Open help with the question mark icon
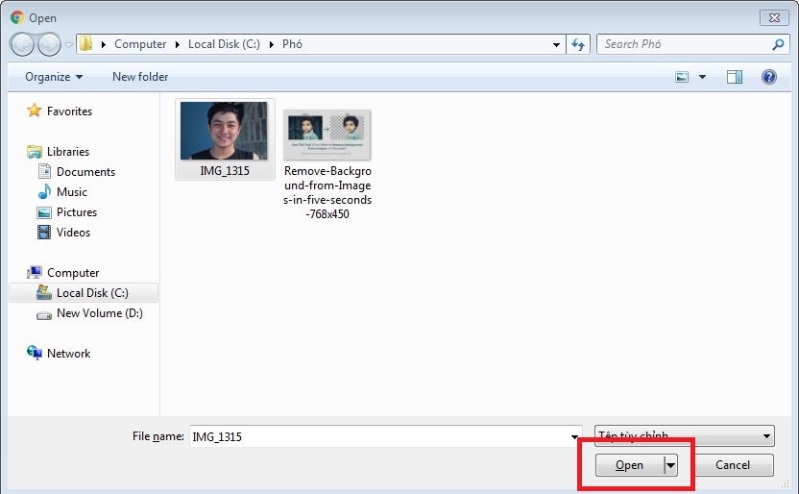 pos(769,77)
